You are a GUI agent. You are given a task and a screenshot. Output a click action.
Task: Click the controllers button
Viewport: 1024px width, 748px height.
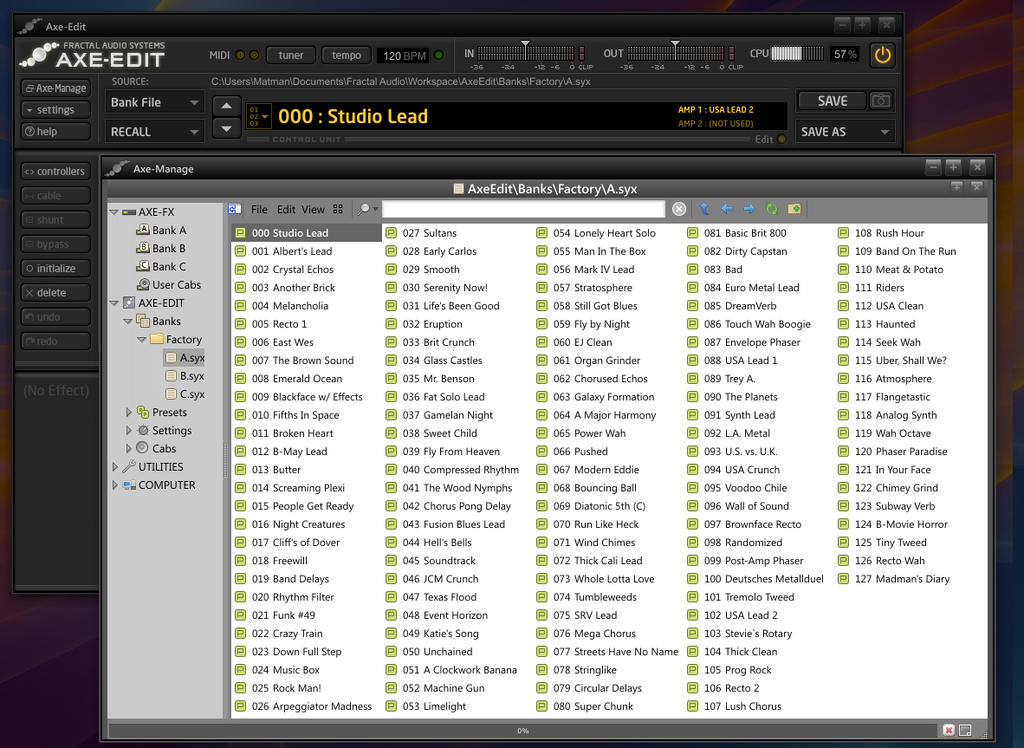pyautogui.click(x=55, y=171)
